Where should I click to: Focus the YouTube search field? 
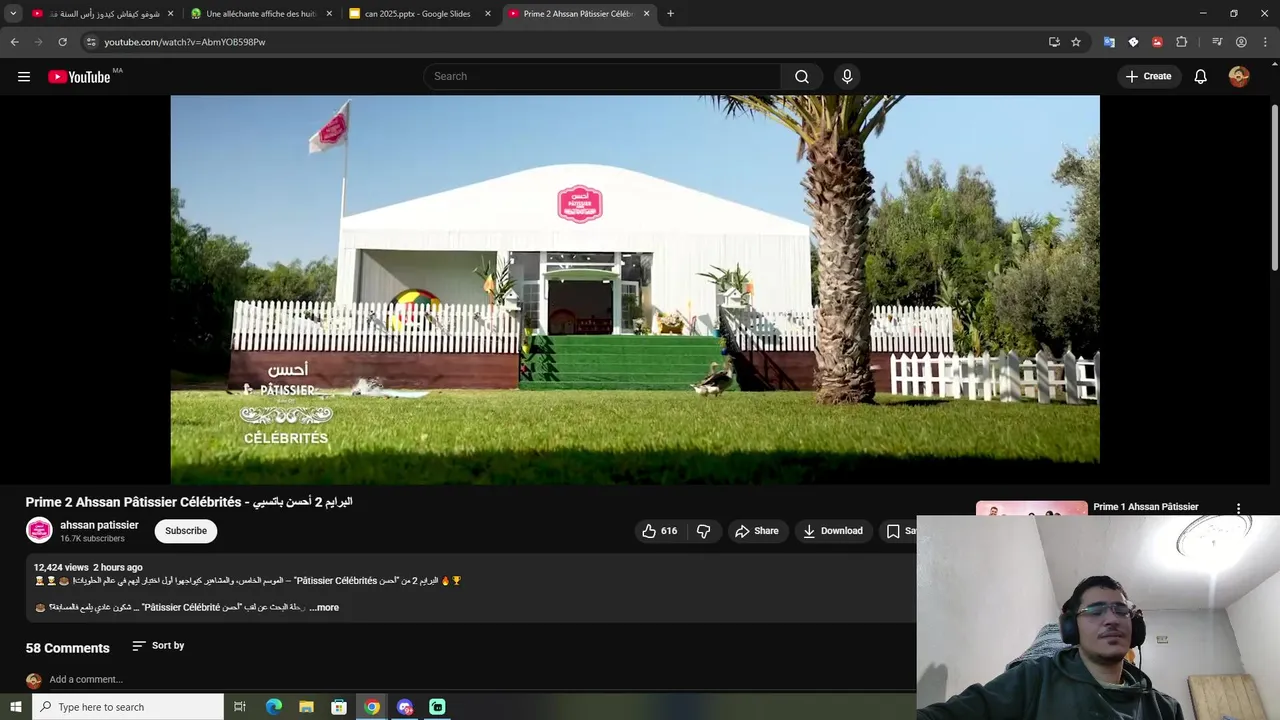tap(602, 77)
